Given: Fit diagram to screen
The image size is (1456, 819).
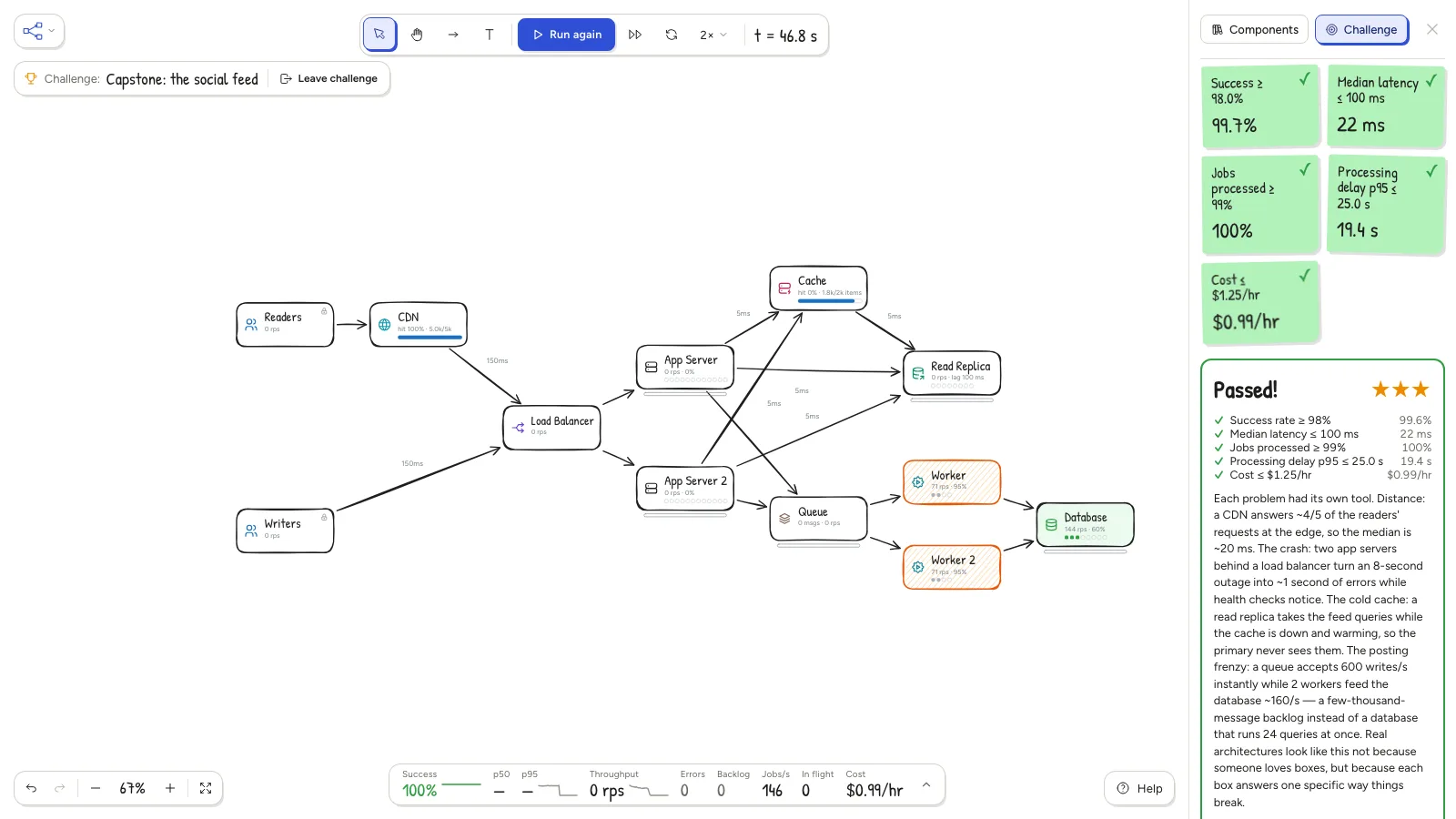Looking at the screenshot, I should tap(206, 788).
